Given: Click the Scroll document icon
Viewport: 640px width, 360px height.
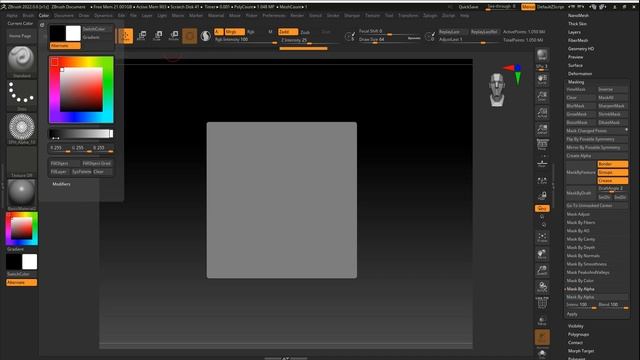Looking at the screenshot, I should point(542,79).
